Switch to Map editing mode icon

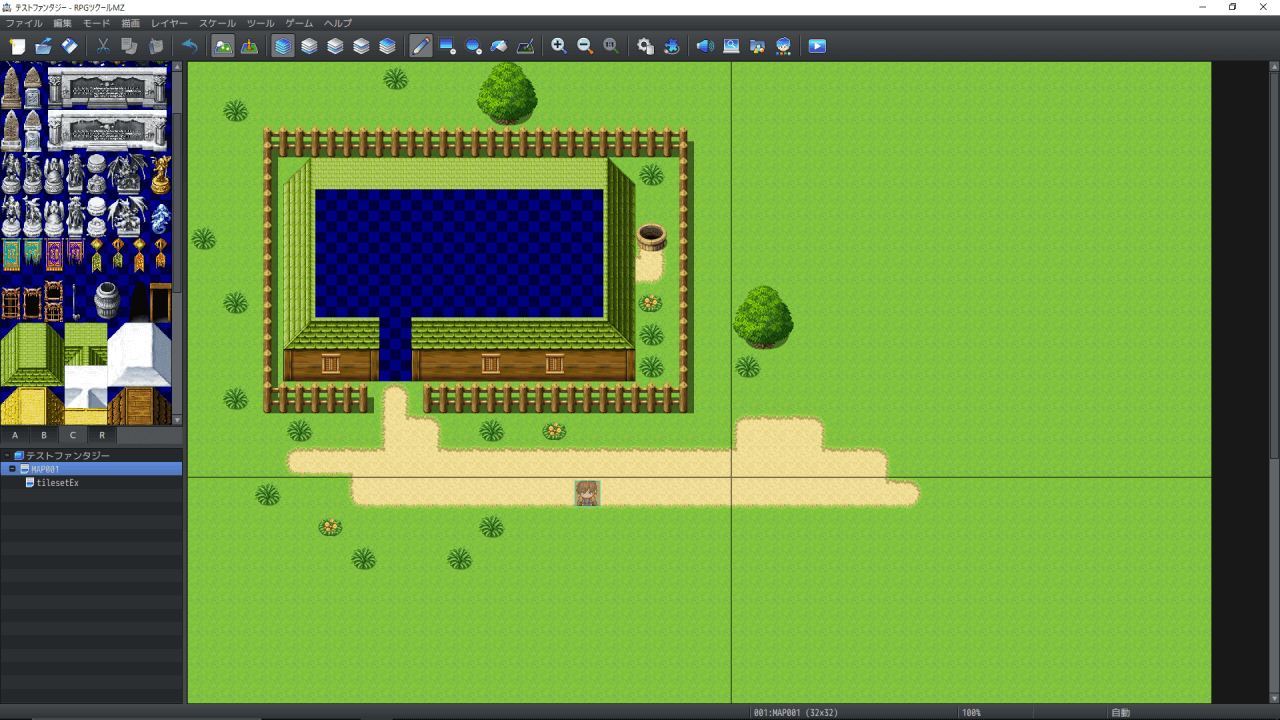[223, 46]
